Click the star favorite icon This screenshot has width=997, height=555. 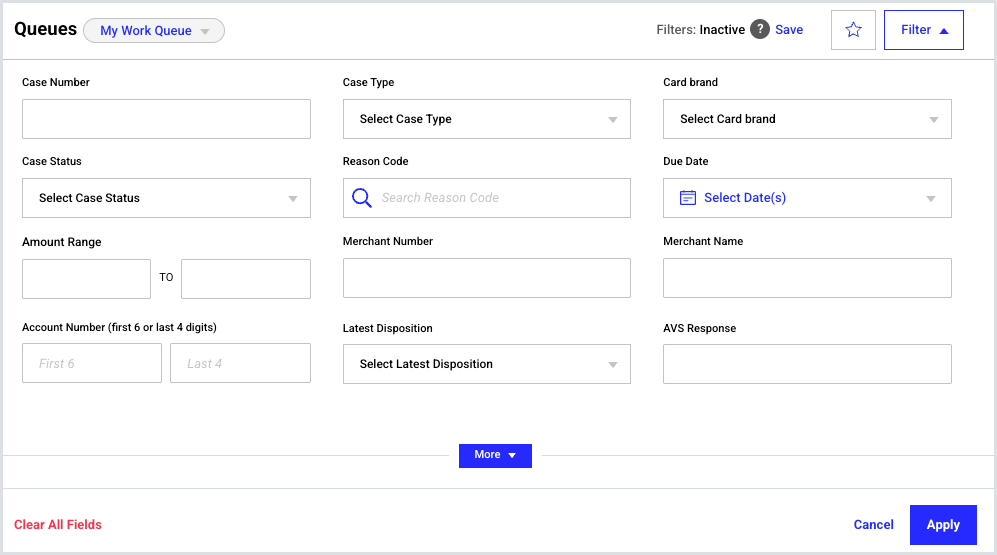tap(853, 30)
